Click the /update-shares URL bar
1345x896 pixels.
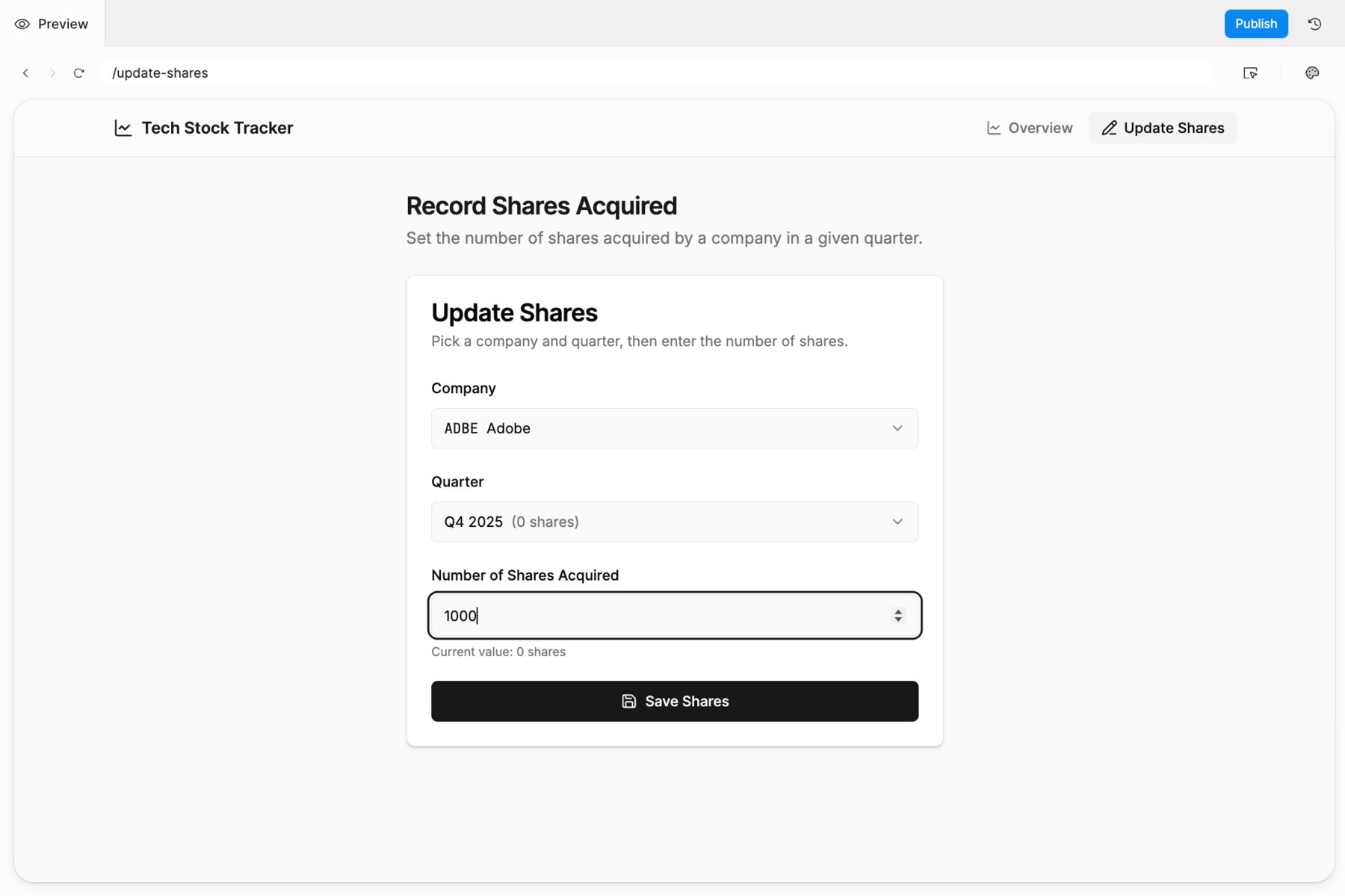pyautogui.click(x=658, y=73)
